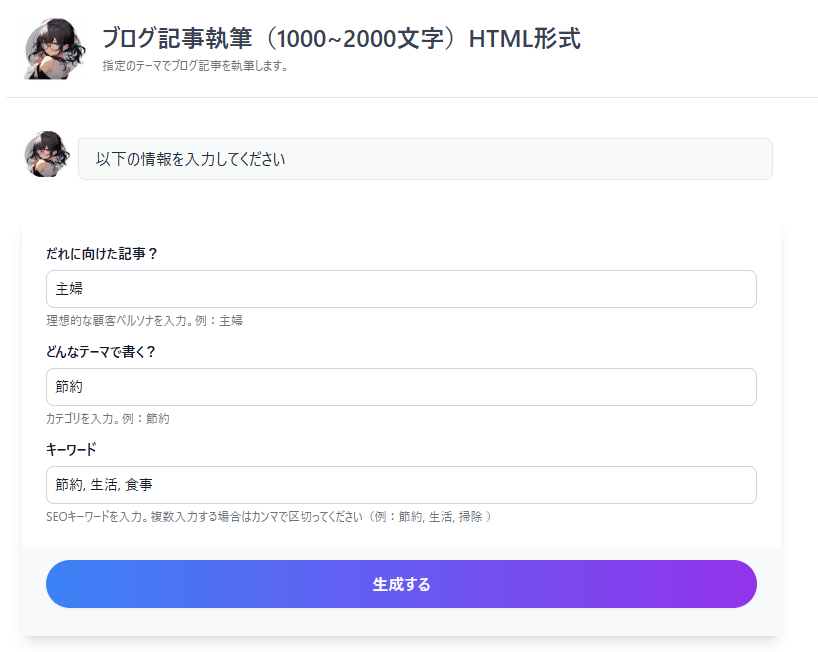Click the small avatar beside the chat message
Viewport: 818px width, 652px height.
tap(47, 154)
